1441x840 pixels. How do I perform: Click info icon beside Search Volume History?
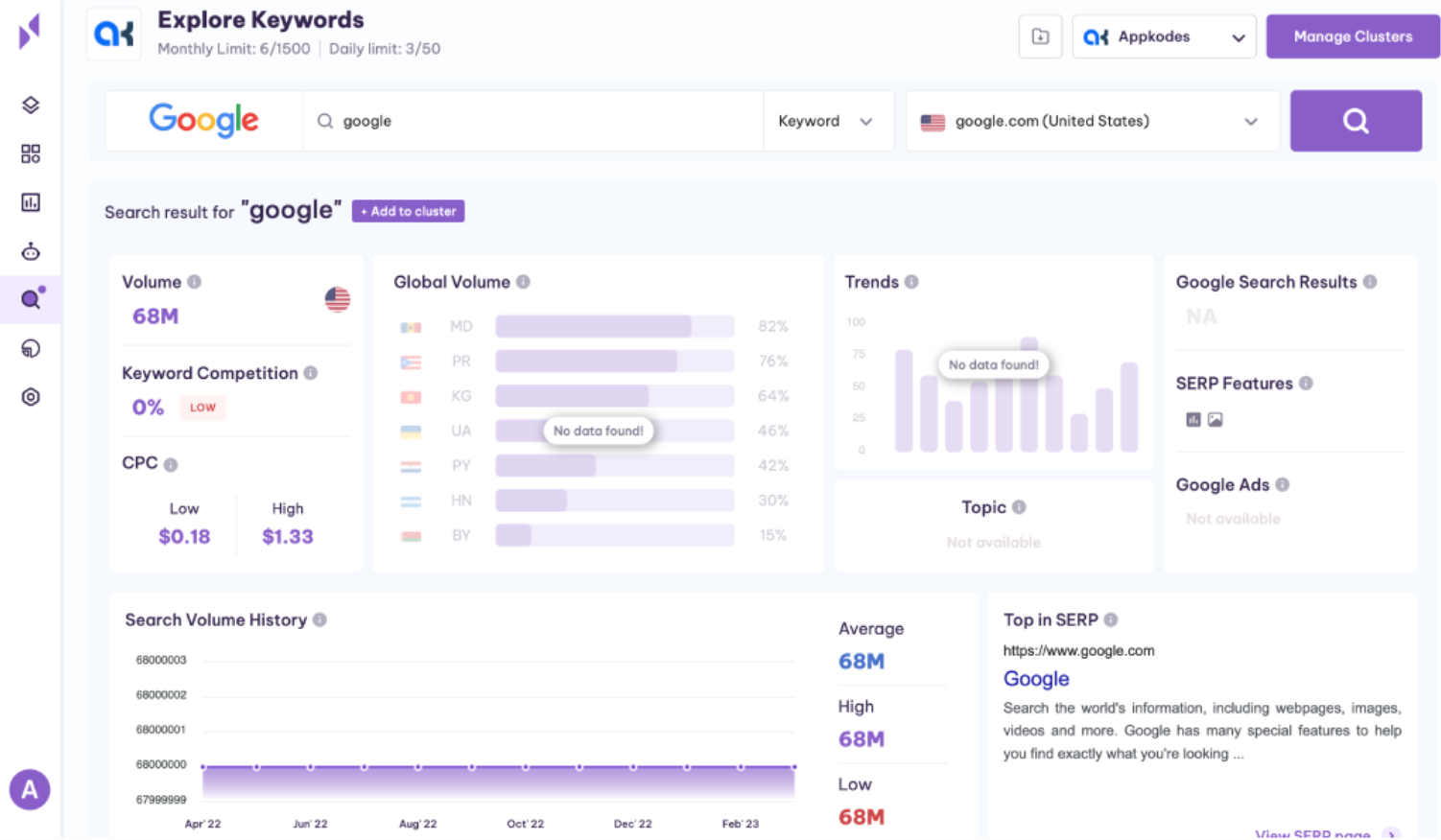click(319, 620)
